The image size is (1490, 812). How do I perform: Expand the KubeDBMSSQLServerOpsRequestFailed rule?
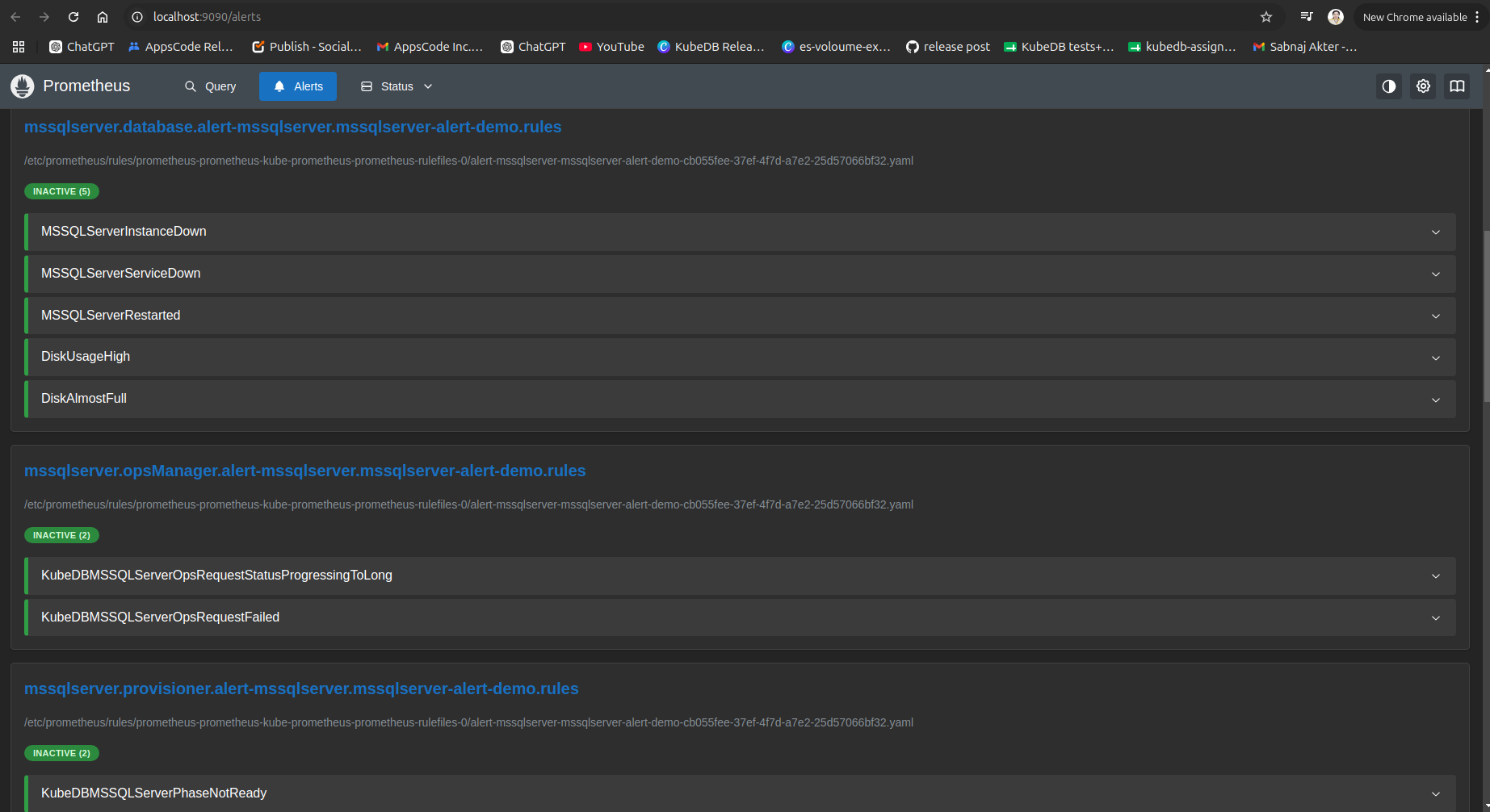coord(741,617)
